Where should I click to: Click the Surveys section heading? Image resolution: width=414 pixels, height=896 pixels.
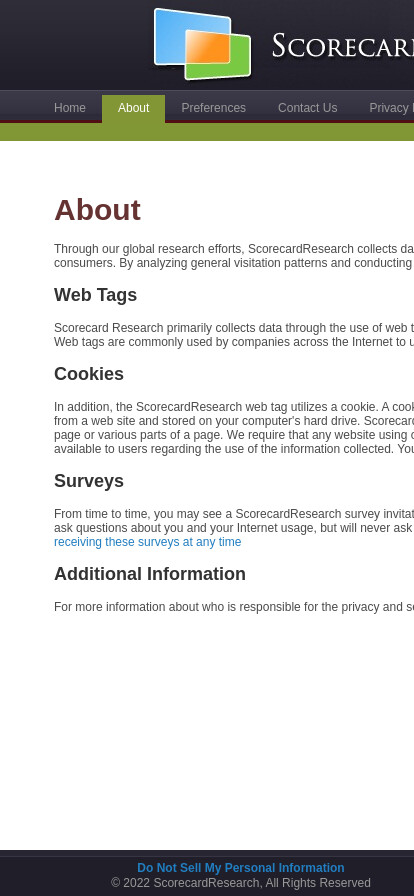(89, 481)
